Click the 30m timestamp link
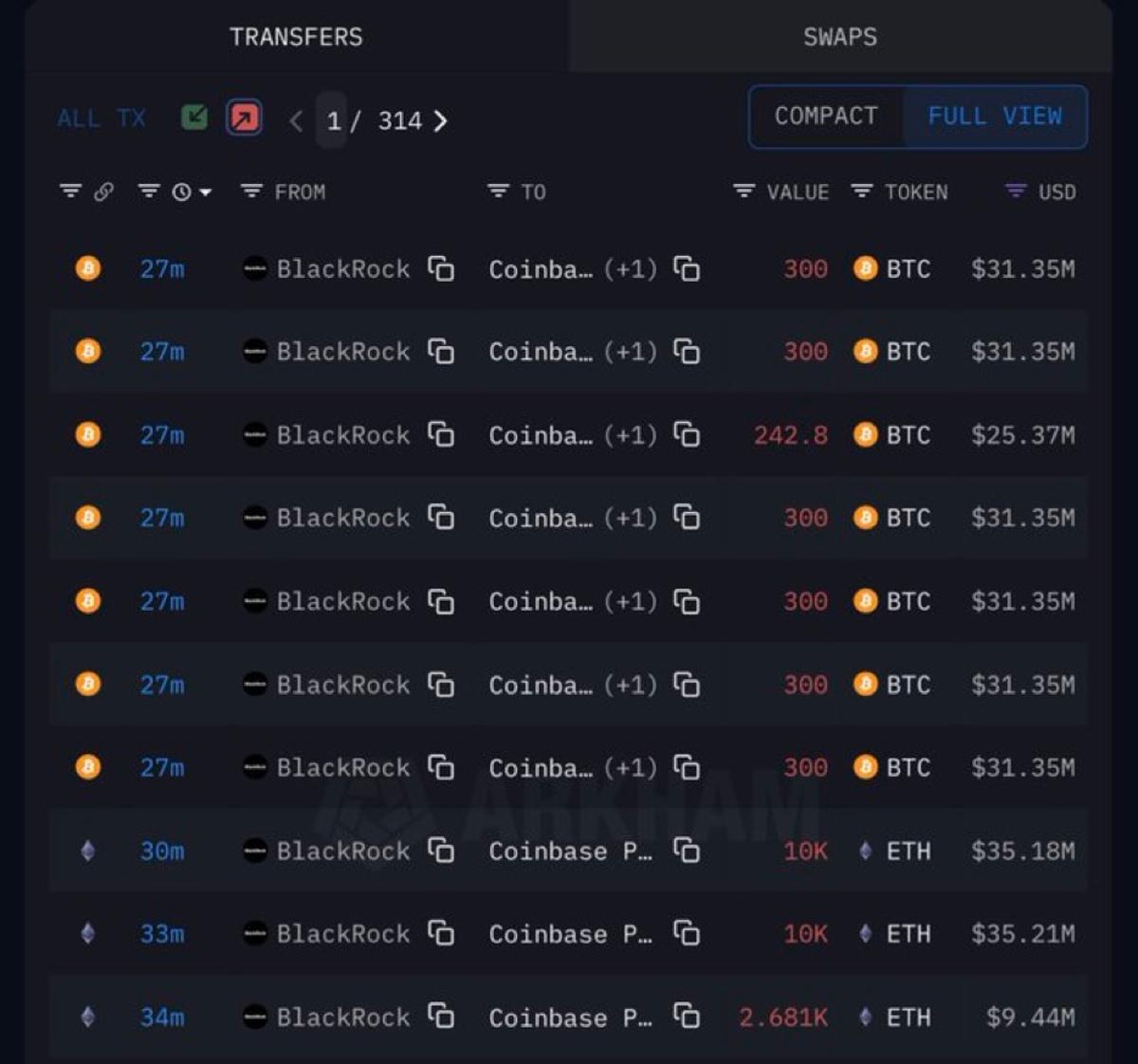 (x=161, y=852)
